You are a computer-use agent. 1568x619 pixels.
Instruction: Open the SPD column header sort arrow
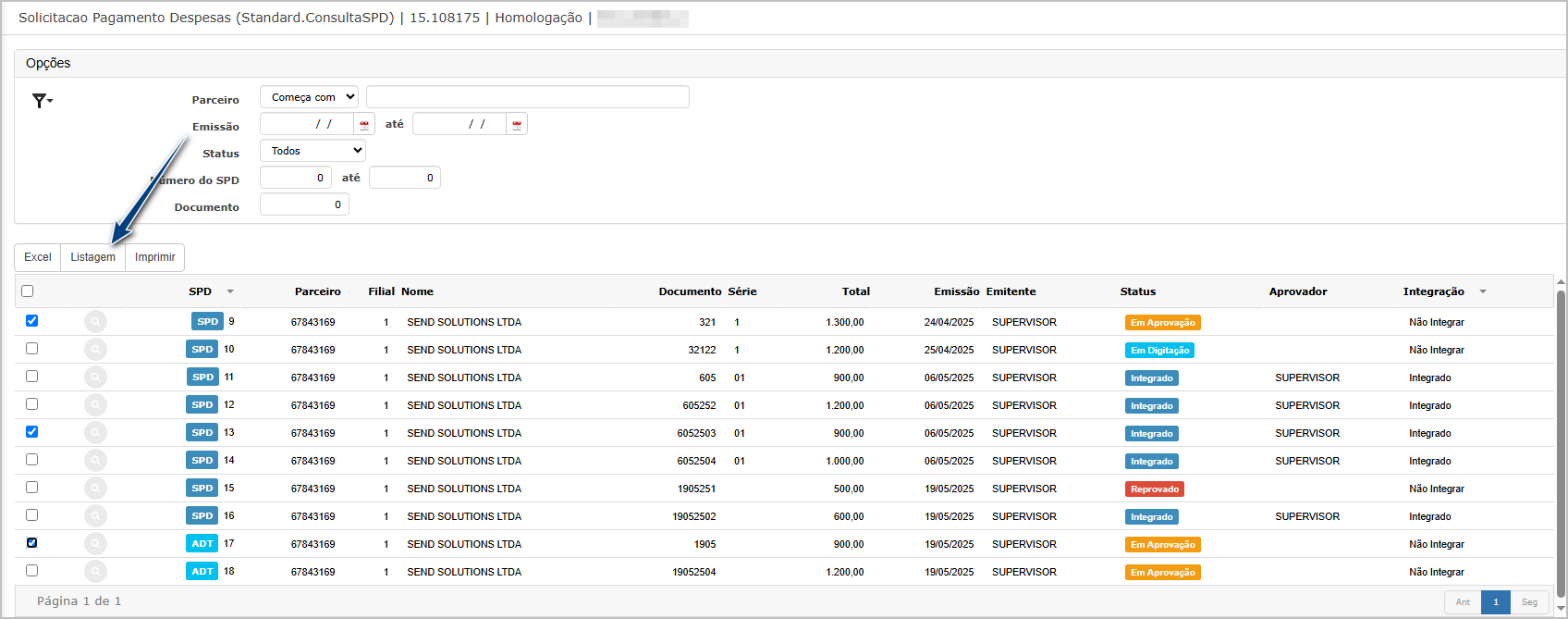coord(230,291)
